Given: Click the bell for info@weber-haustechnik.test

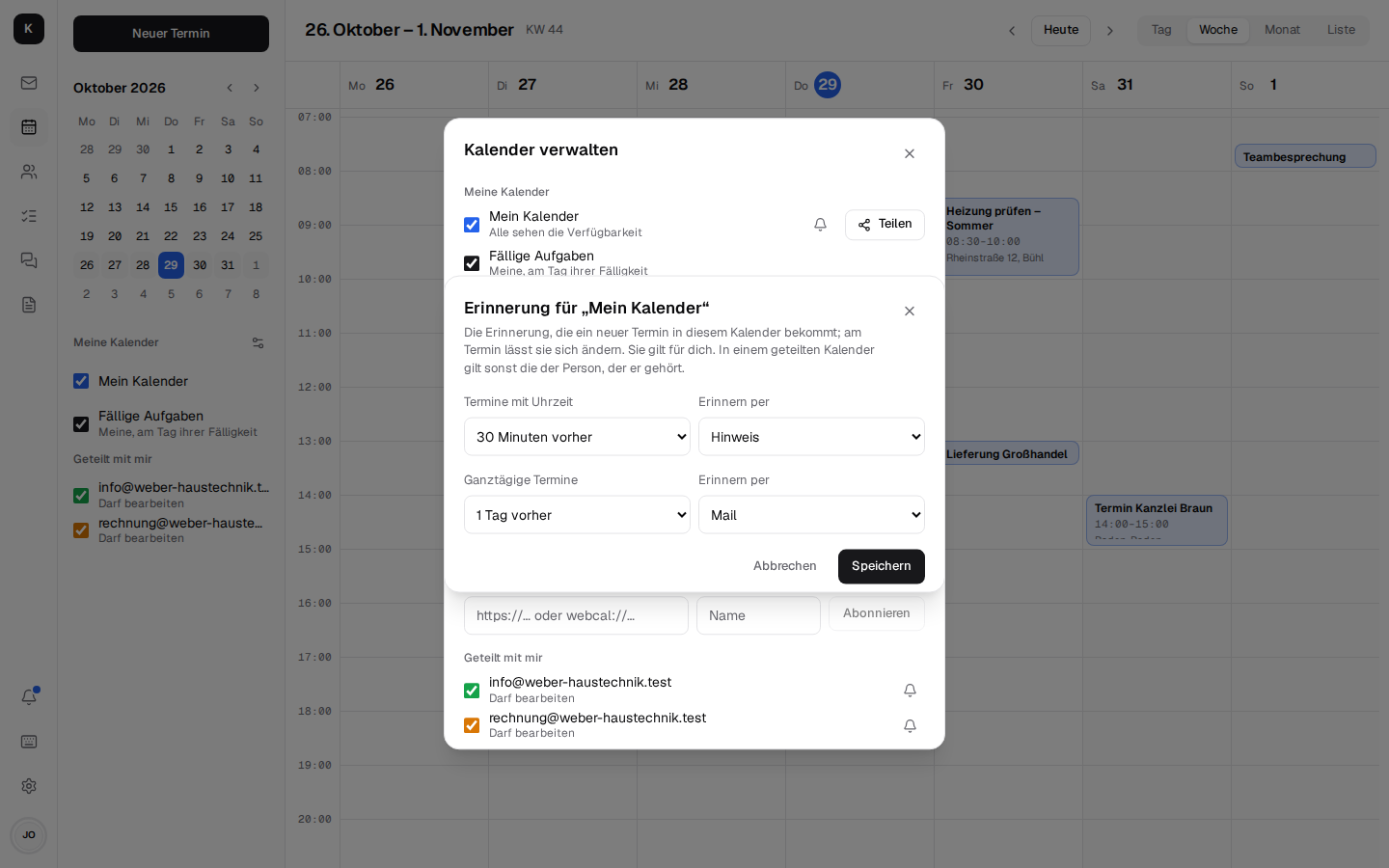Looking at the screenshot, I should point(910,691).
